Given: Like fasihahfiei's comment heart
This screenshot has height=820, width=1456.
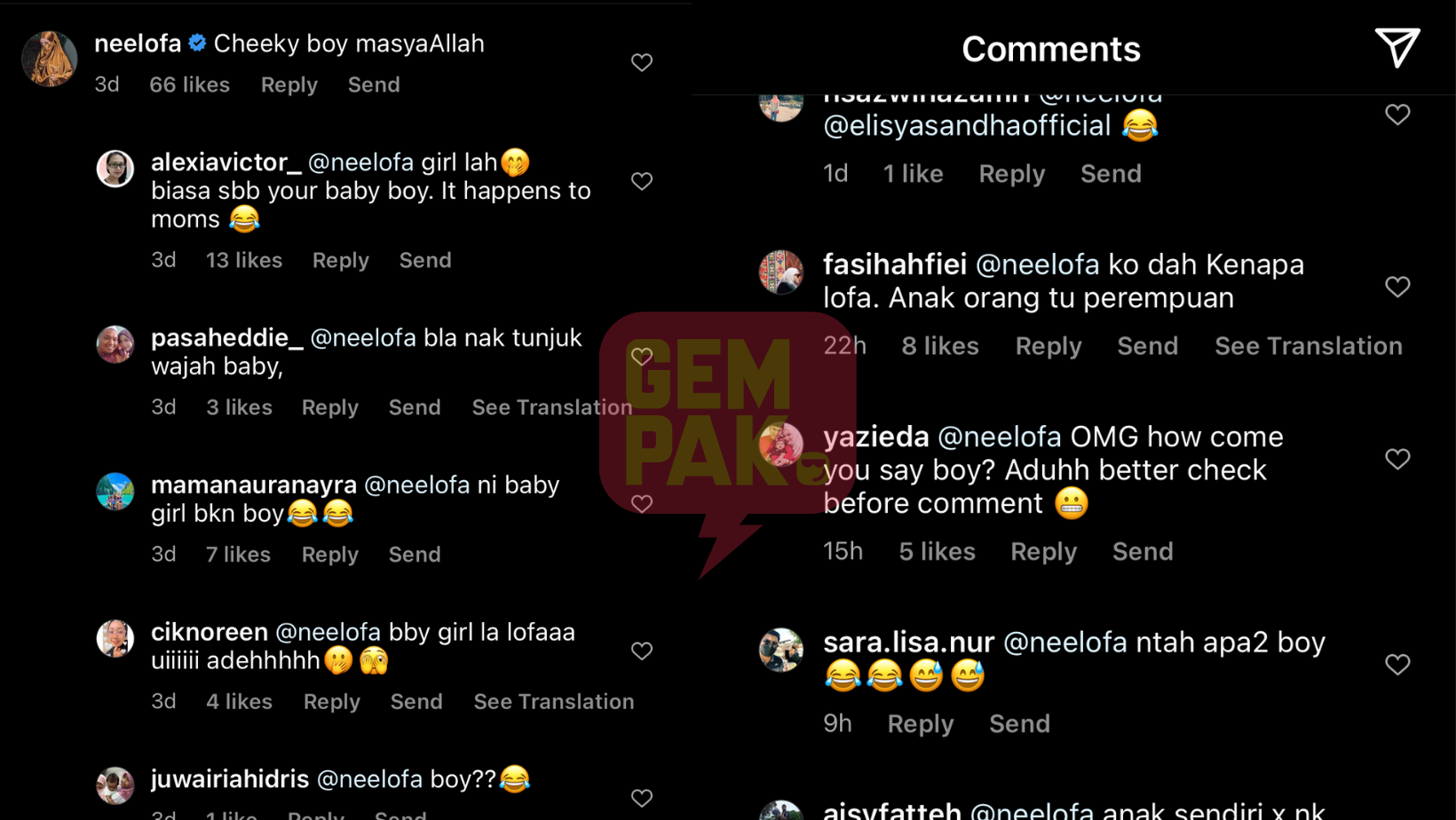Looking at the screenshot, I should pyautogui.click(x=1397, y=287).
